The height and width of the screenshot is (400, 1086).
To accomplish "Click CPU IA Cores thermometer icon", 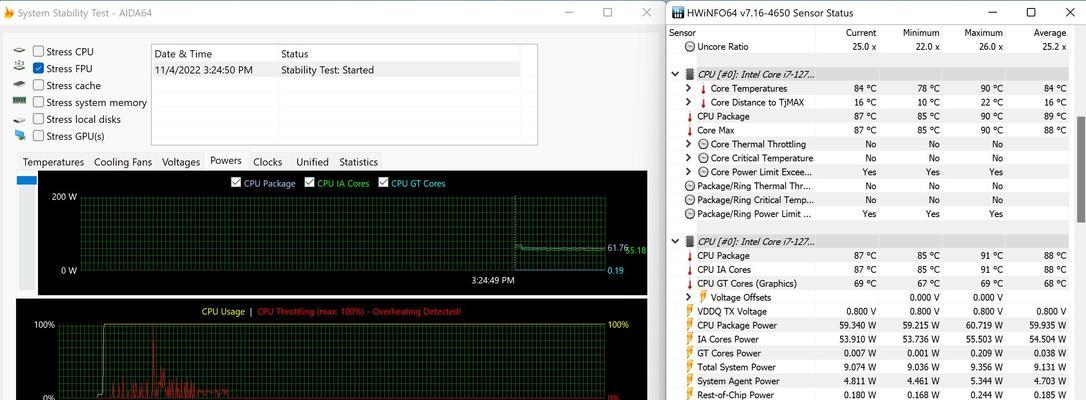I will click(x=690, y=270).
